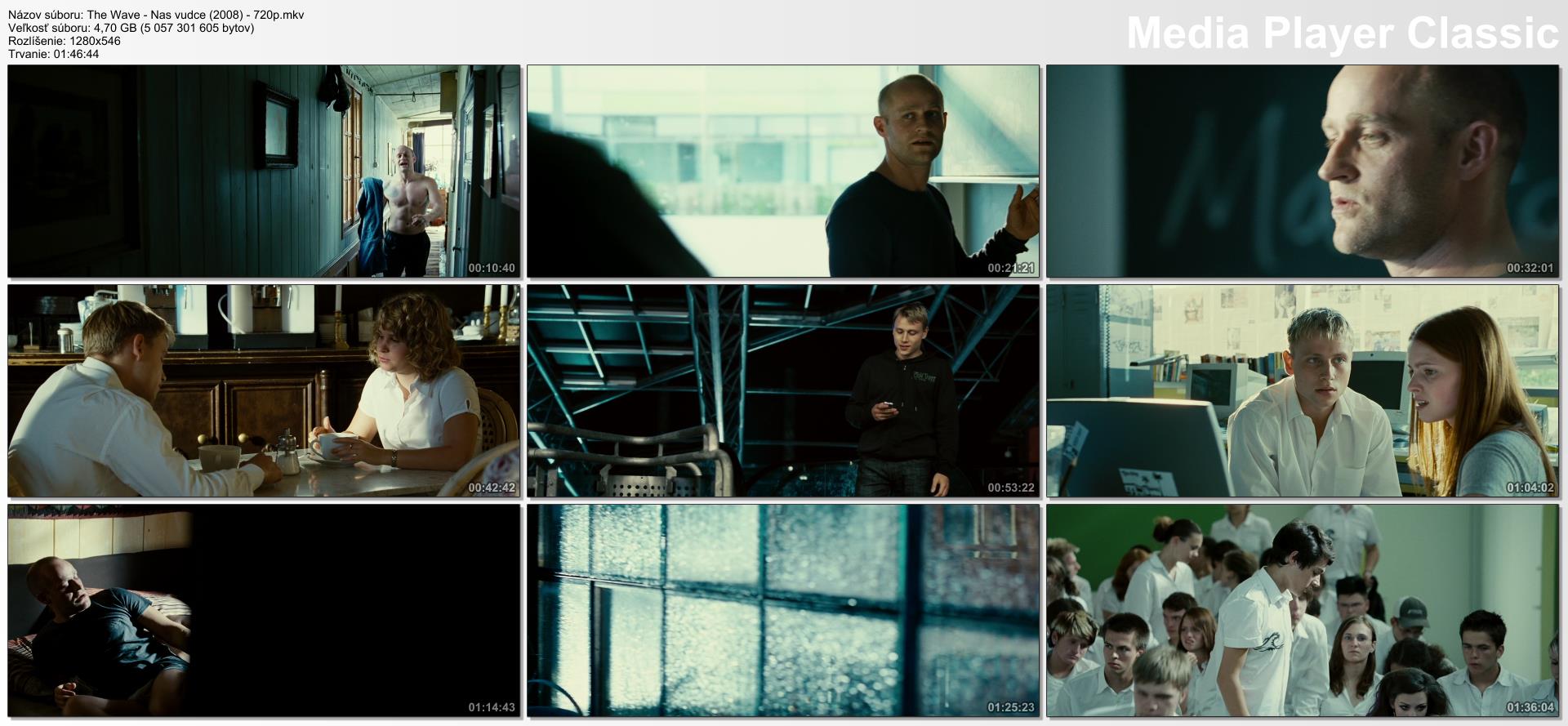Click the 01:25:23 timestamp label
The image size is (1568, 726).
click(1011, 707)
